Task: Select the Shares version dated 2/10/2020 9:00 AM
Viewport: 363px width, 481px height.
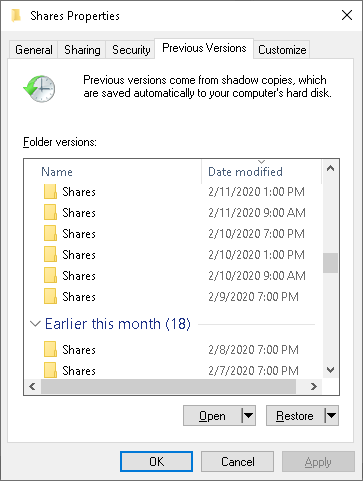Action: tap(173, 276)
